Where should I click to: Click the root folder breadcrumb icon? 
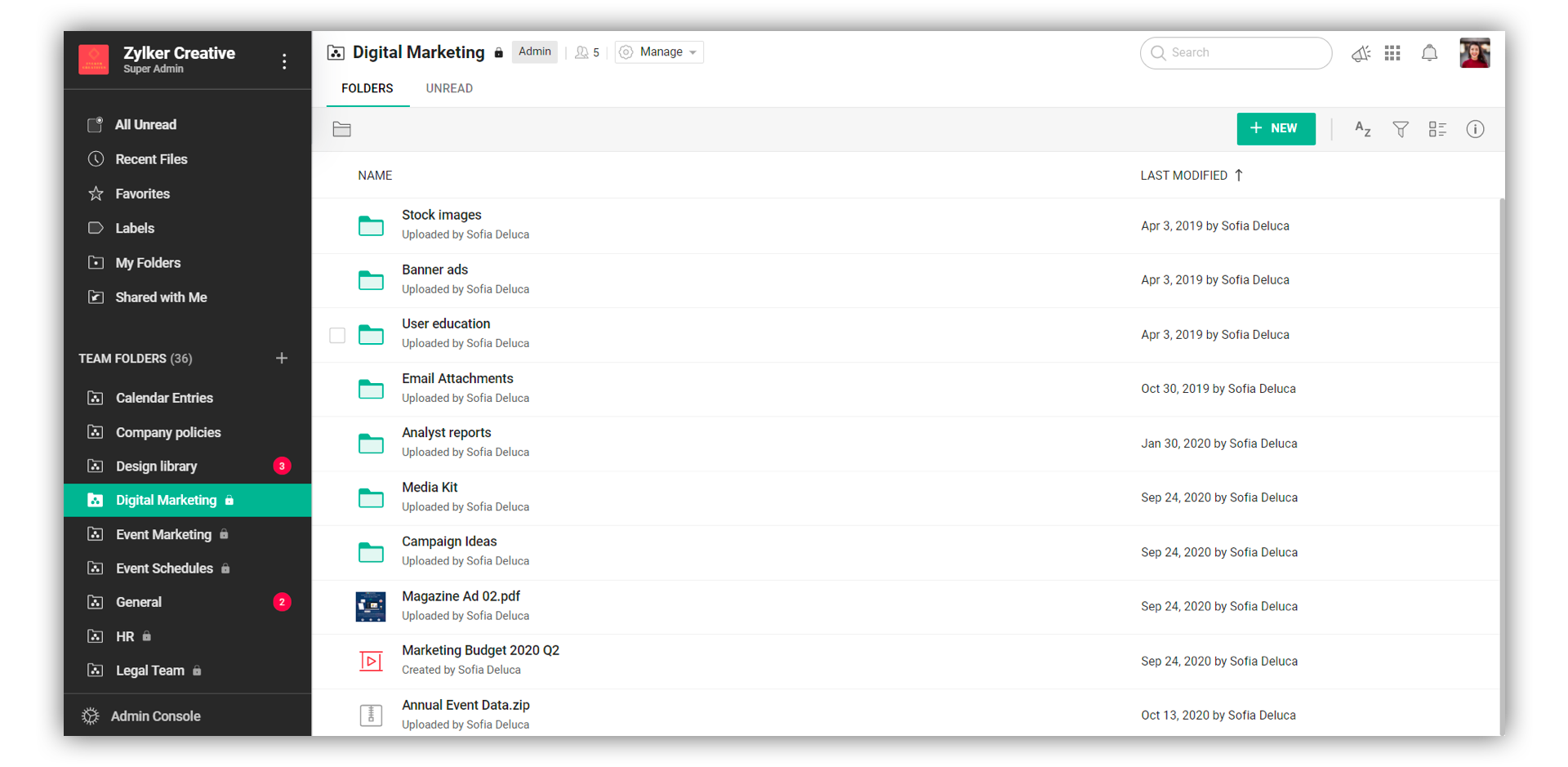[342, 129]
